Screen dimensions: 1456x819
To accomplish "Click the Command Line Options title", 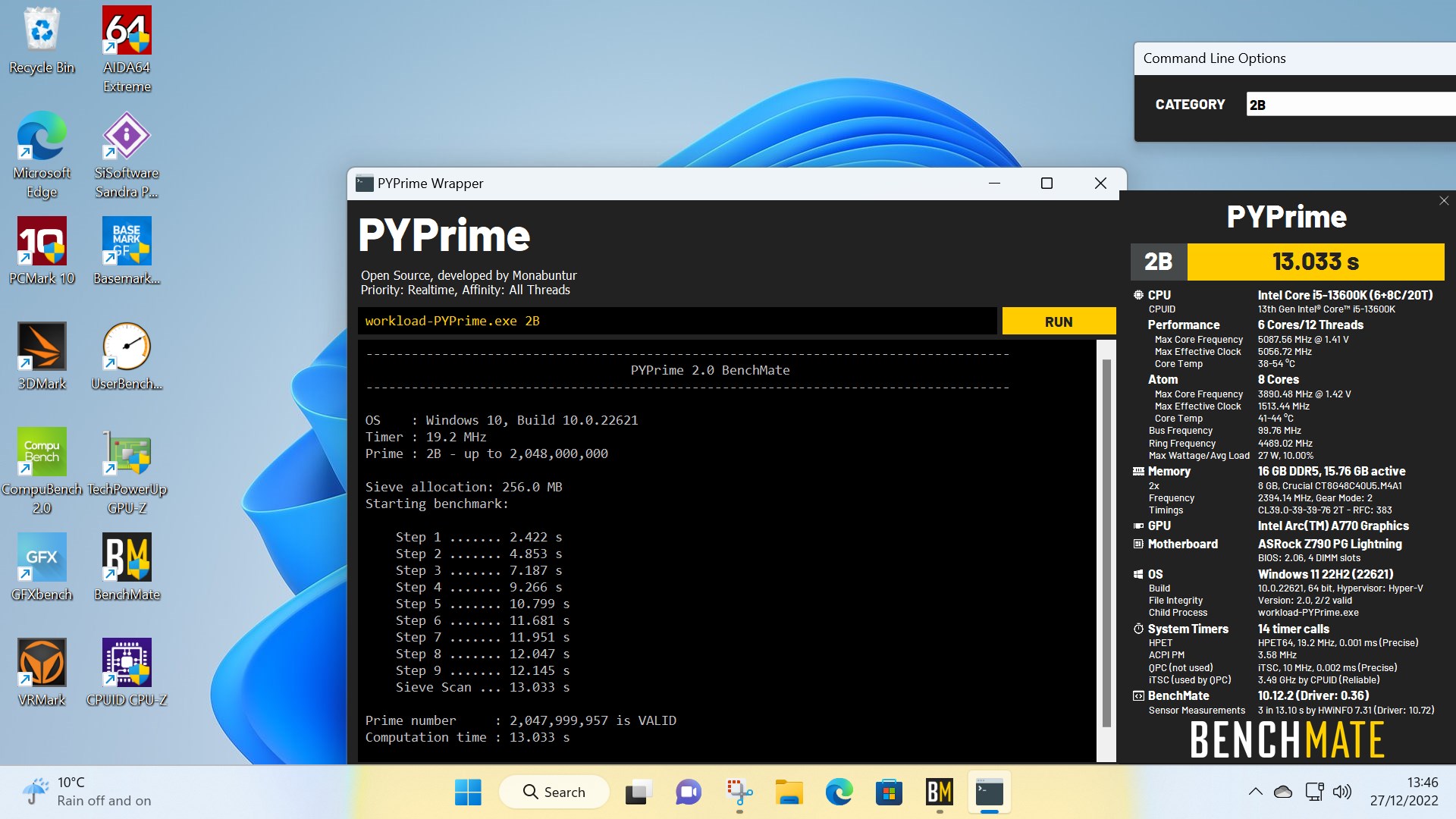I will point(1214,58).
